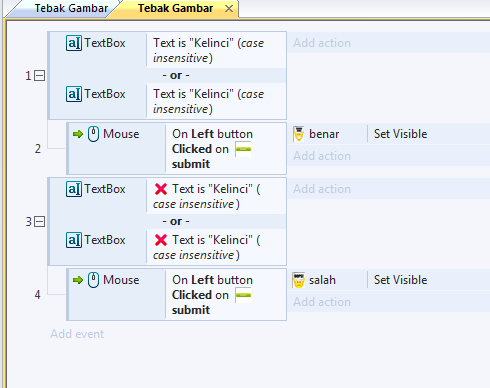Select the Set Visible action for salah

point(400,280)
